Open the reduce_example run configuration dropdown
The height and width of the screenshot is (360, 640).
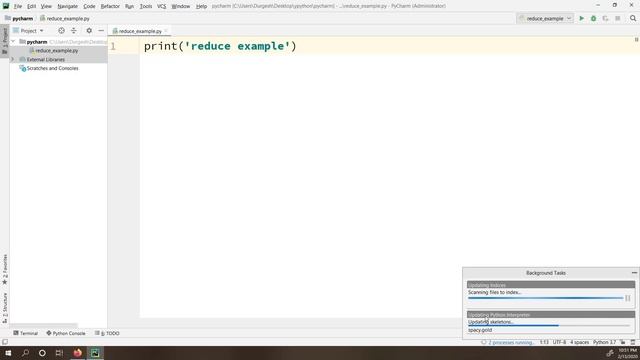[545, 18]
